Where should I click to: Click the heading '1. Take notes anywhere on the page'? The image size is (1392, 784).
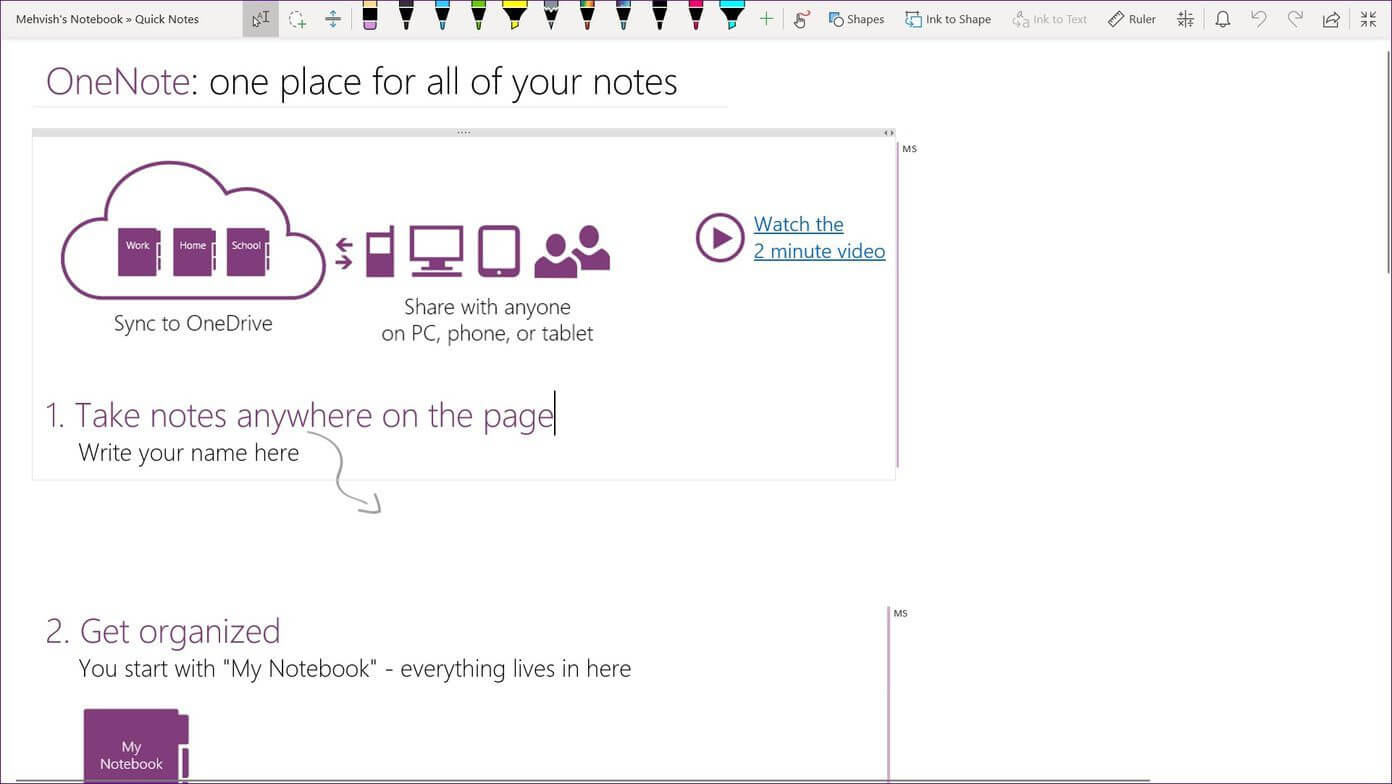click(x=299, y=415)
